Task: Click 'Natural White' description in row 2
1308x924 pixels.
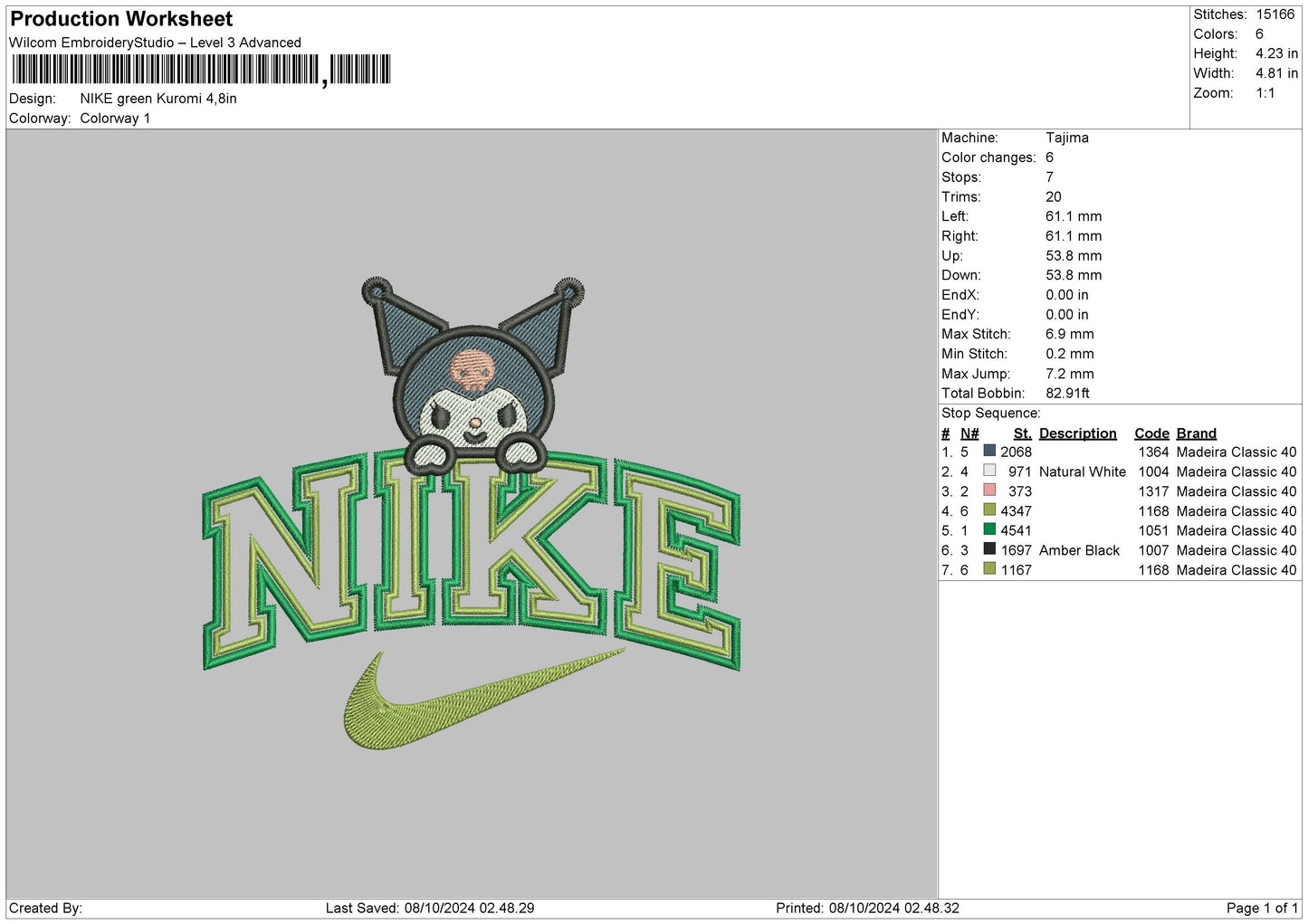Action: (x=1083, y=472)
